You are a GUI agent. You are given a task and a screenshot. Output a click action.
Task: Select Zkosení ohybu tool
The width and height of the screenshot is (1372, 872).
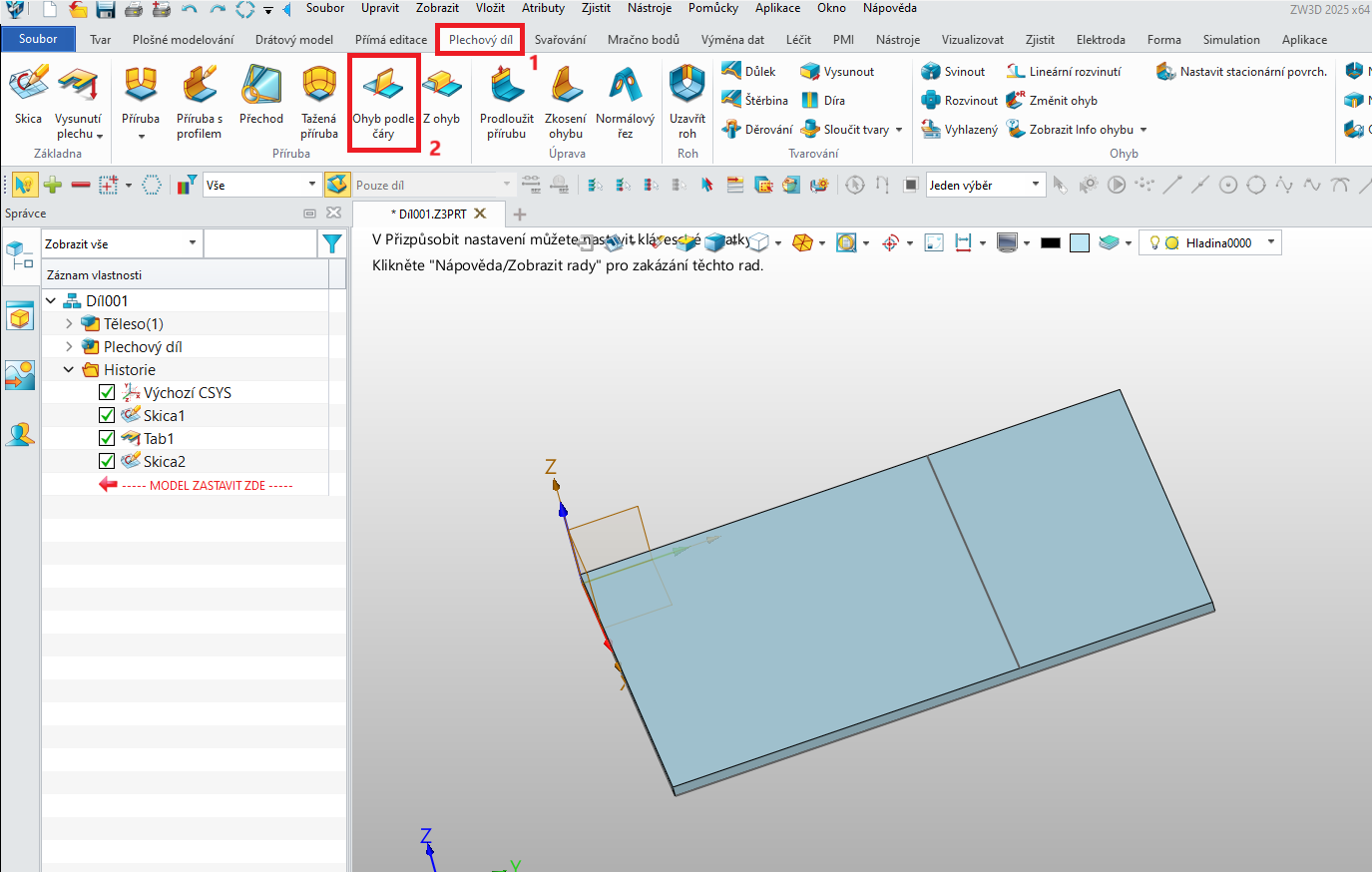[566, 102]
